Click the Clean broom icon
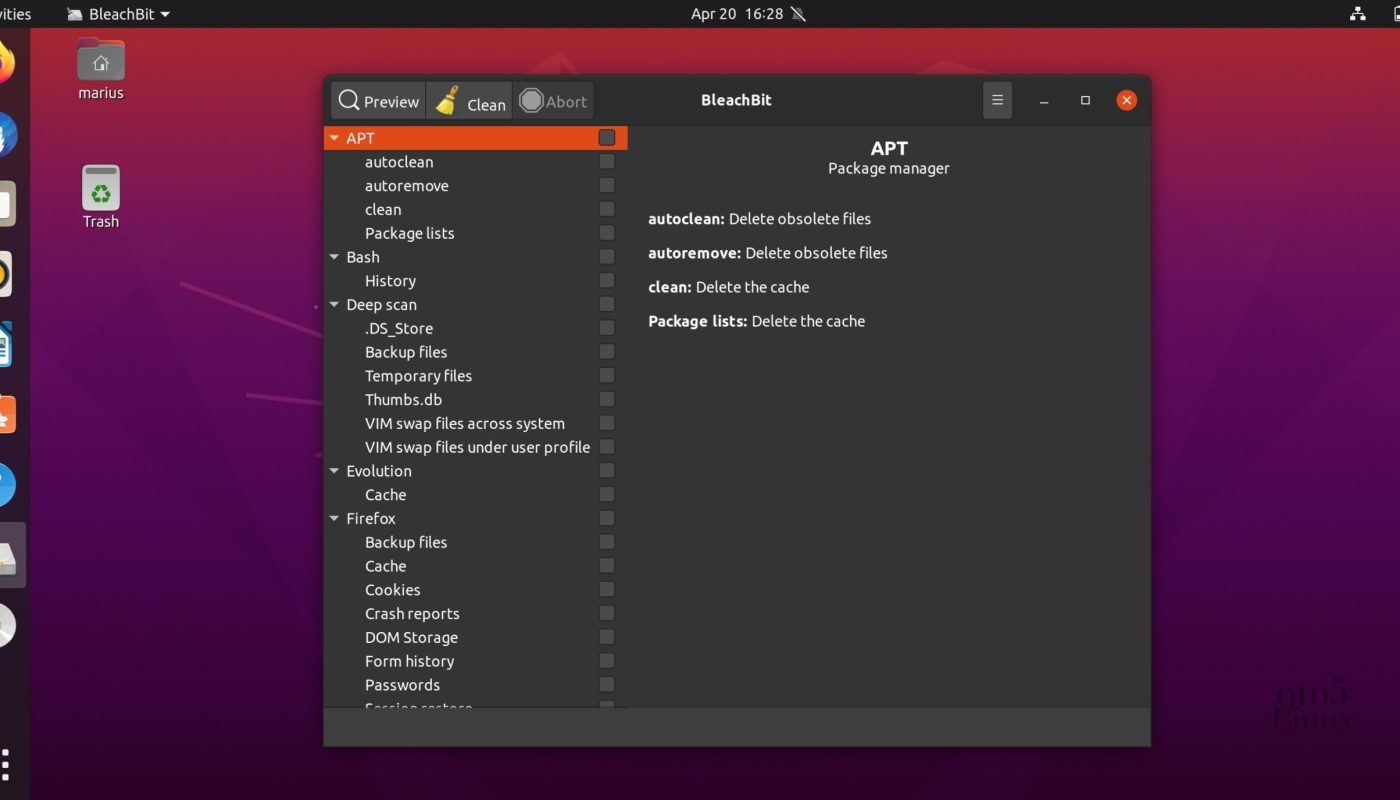The width and height of the screenshot is (1400, 800). coord(449,101)
